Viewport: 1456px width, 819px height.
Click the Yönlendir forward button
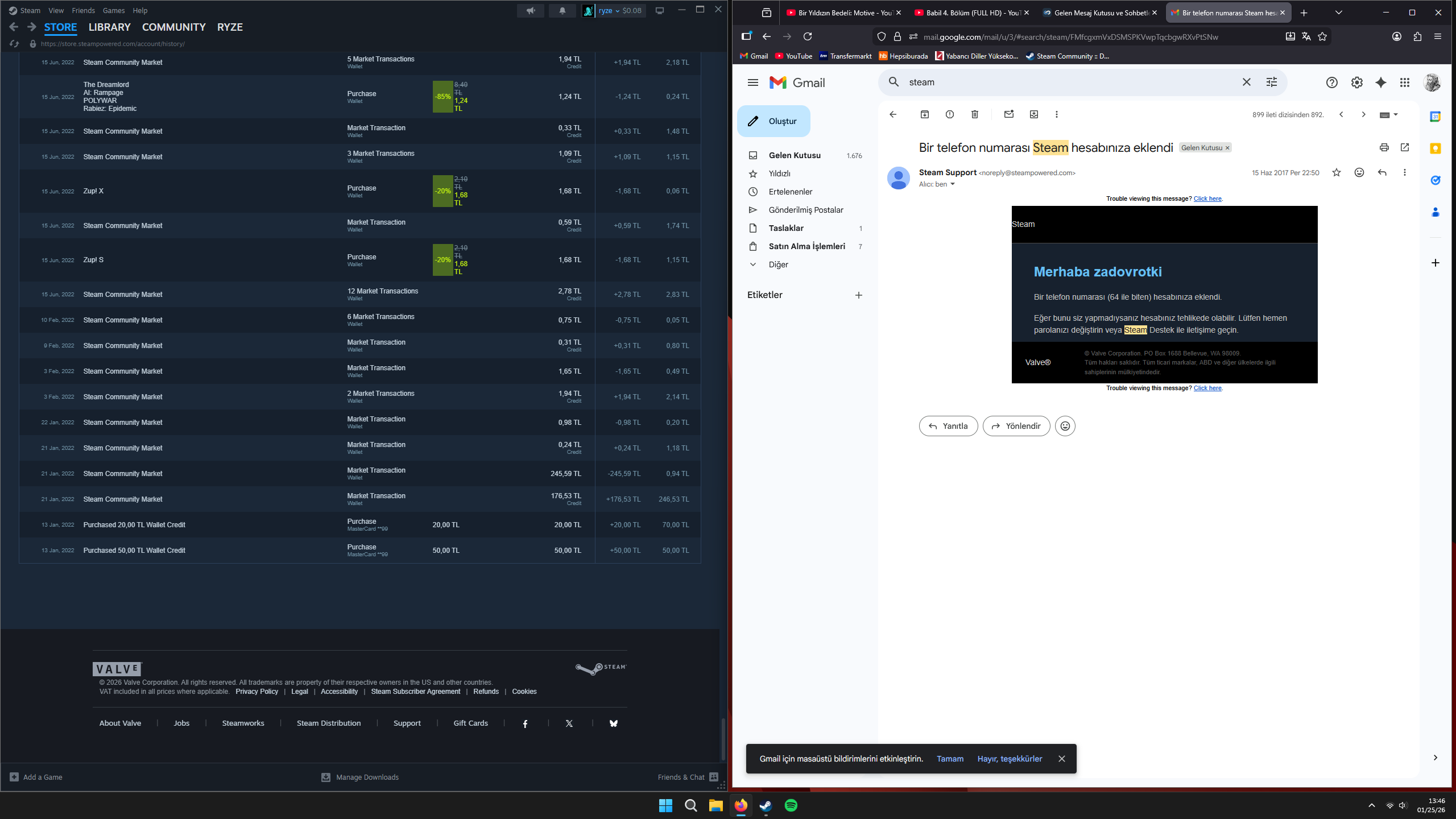click(x=1016, y=426)
